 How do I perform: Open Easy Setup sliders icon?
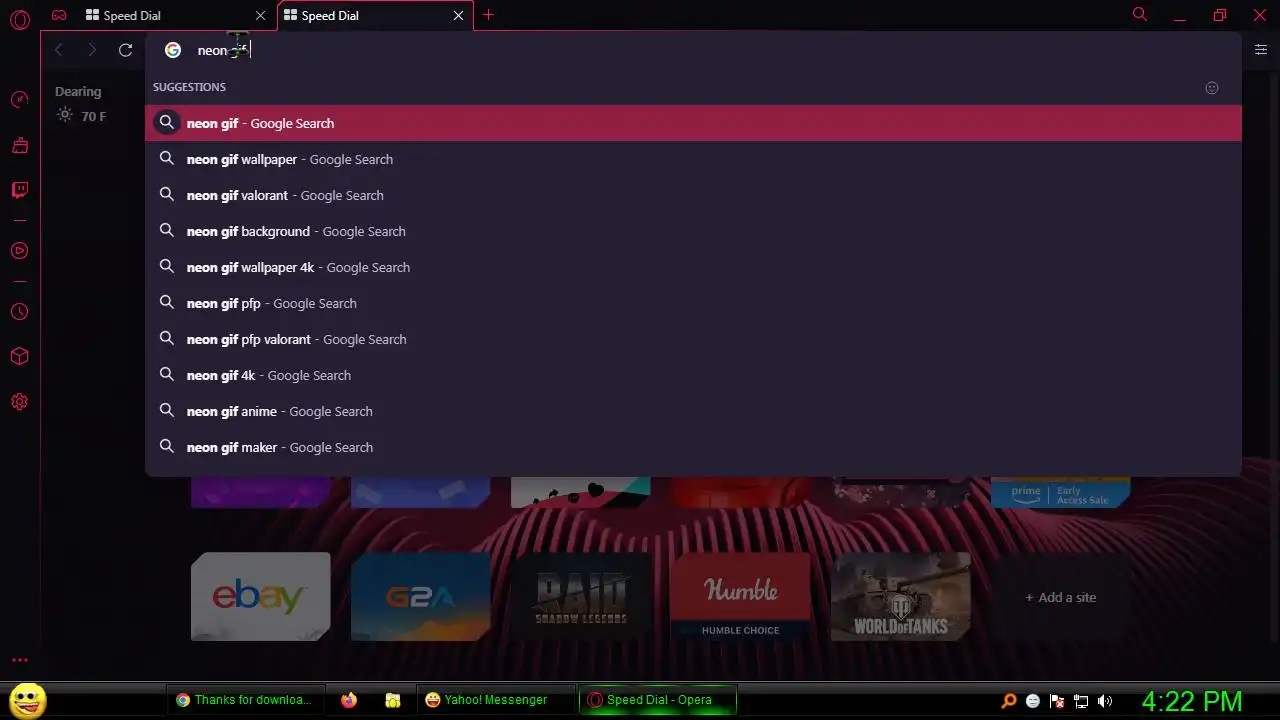[x=1260, y=50]
